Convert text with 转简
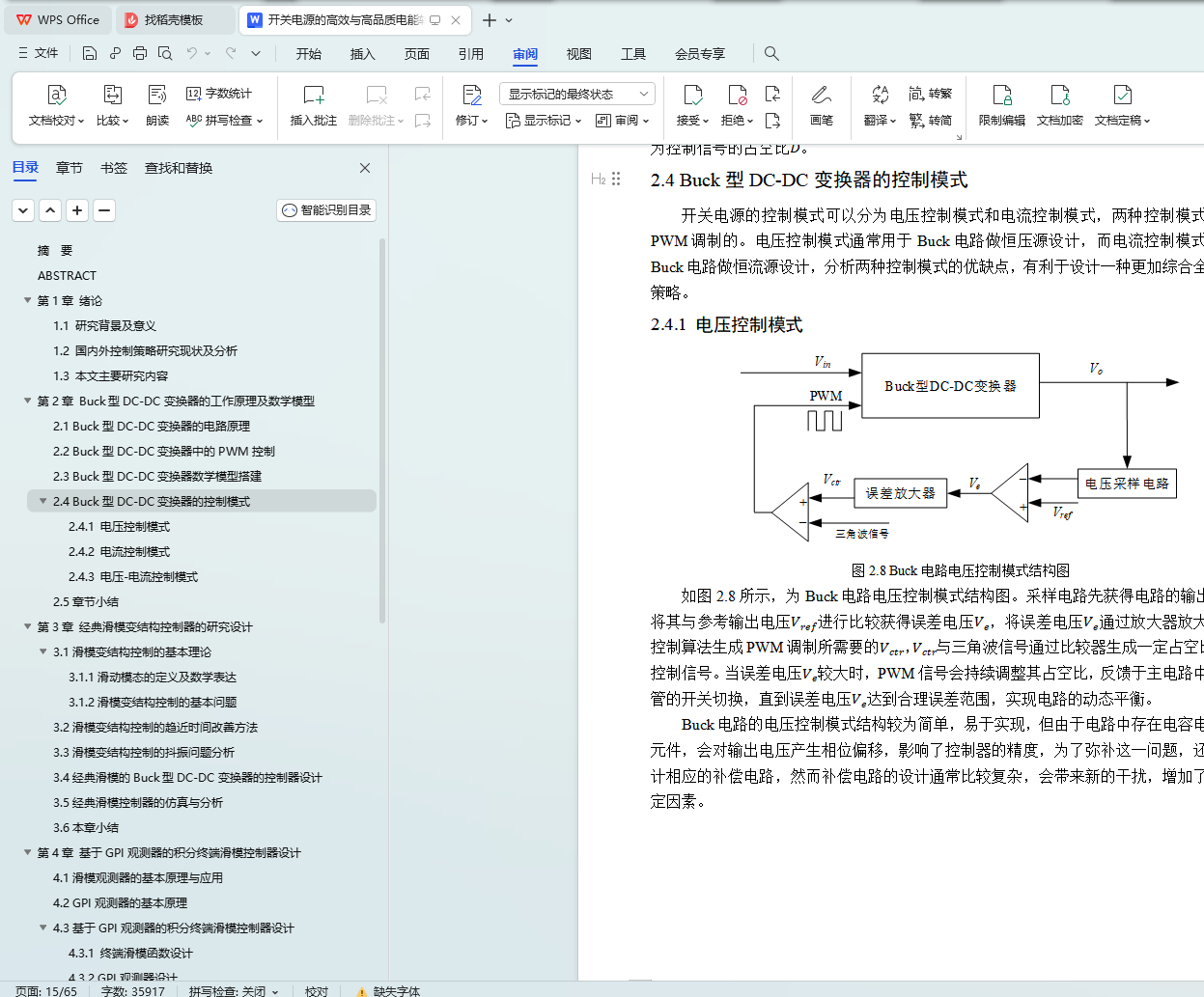Viewport: 1204px width, 997px height. click(931, 121)
